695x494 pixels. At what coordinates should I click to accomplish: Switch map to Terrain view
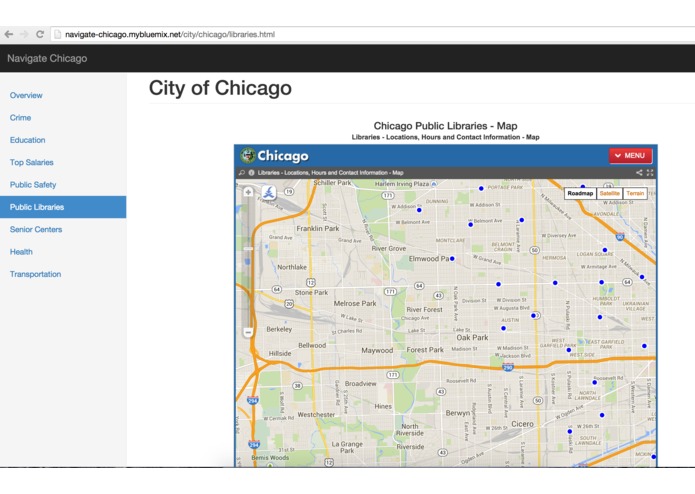coord(635,193)
